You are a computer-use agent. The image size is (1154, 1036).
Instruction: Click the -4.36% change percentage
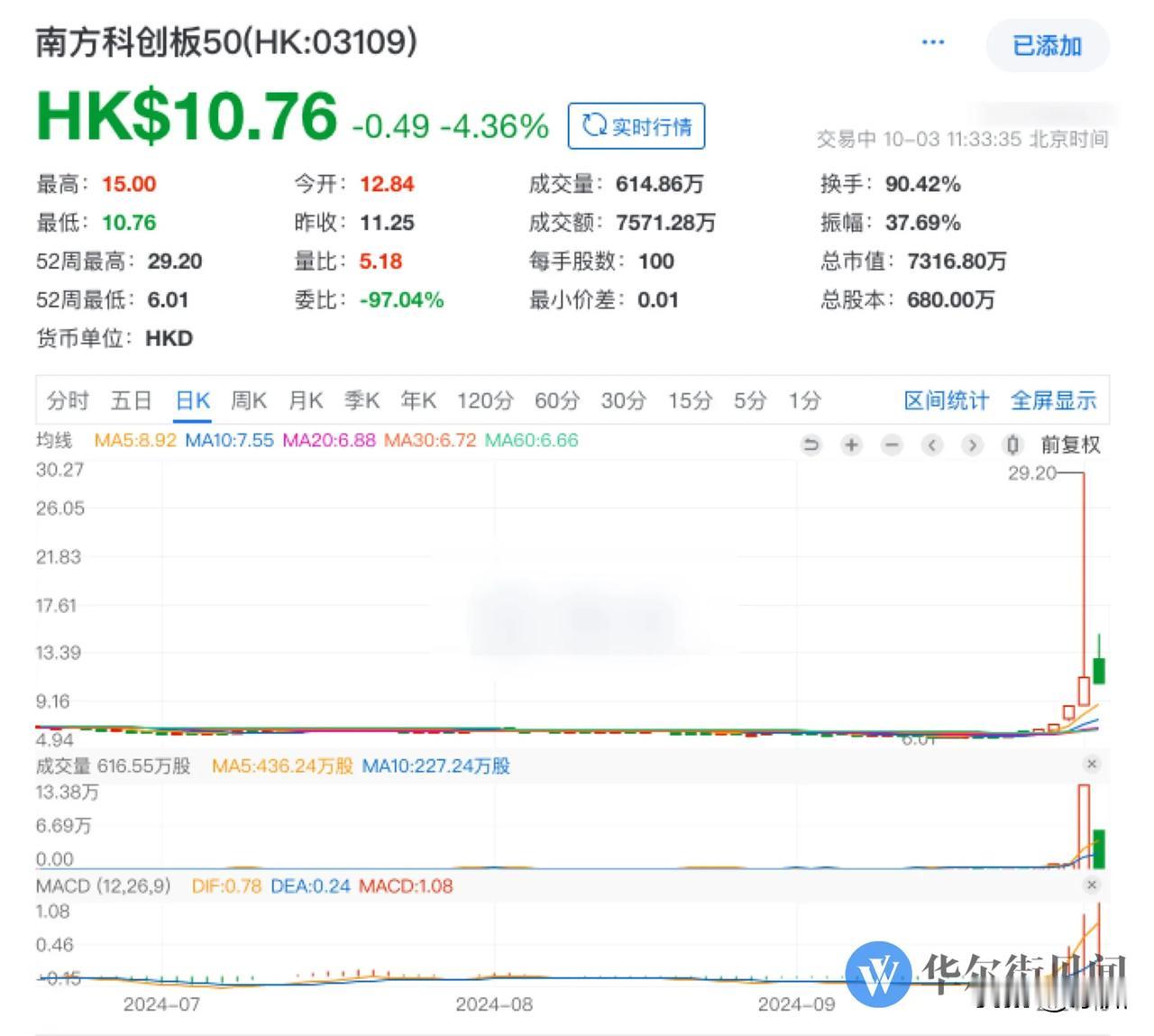(494, 126)
